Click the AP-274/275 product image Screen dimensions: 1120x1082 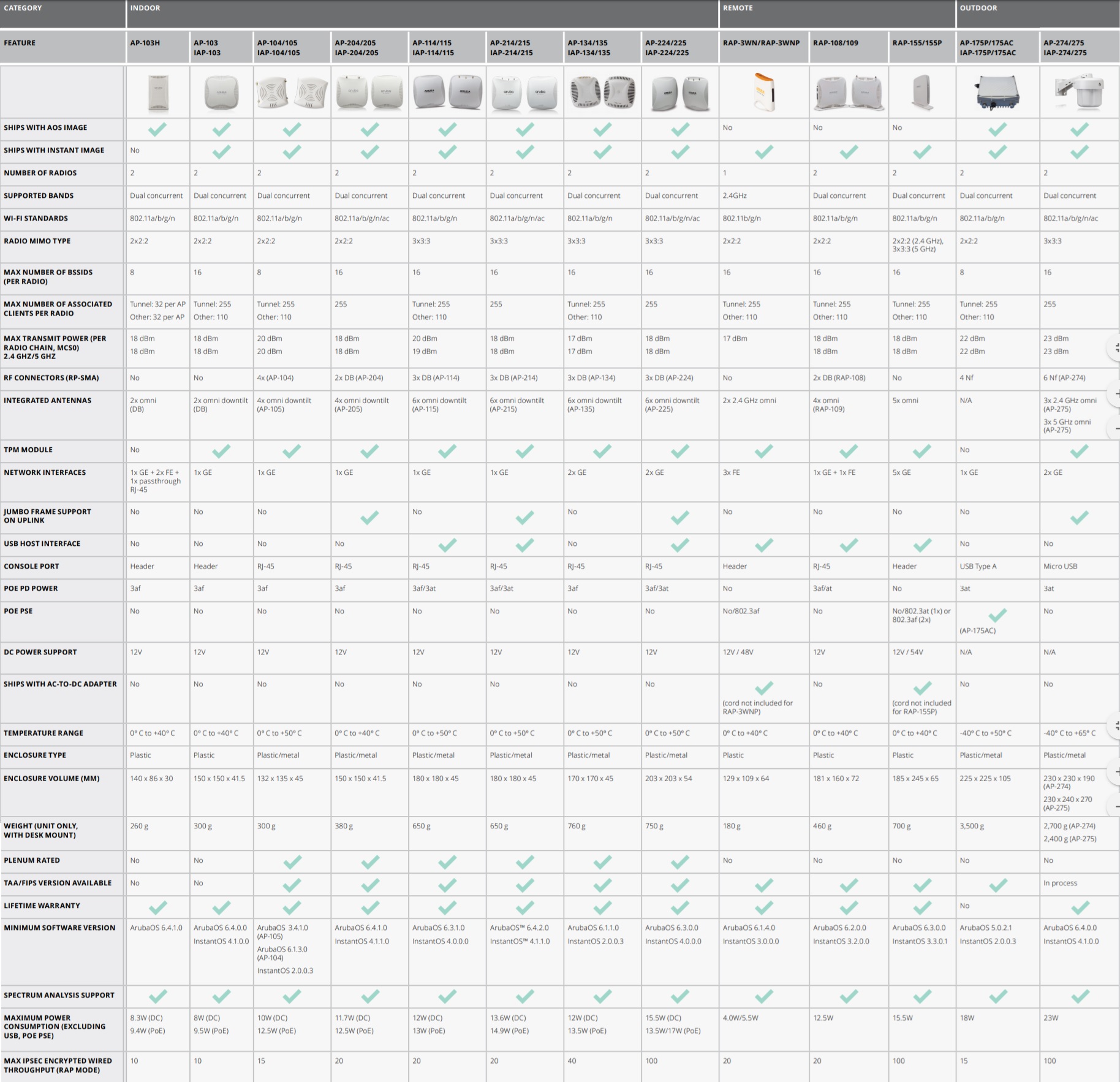(1080, 93)
